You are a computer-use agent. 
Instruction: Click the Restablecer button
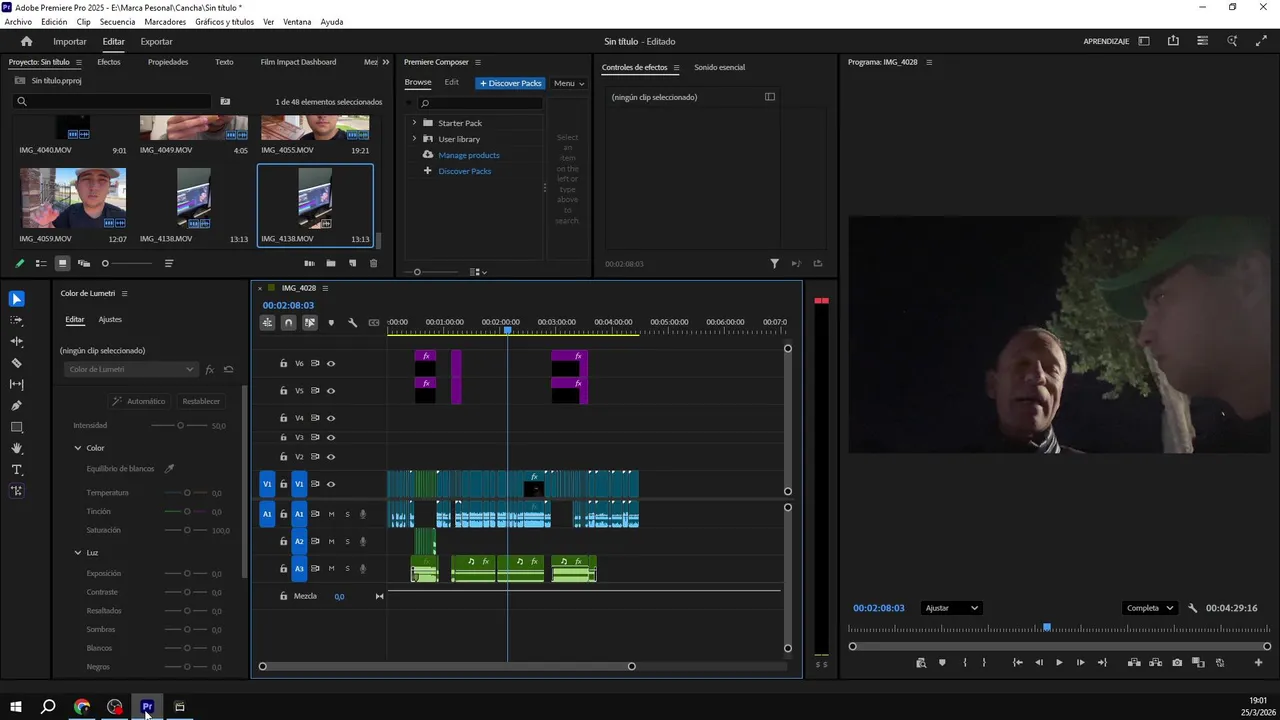click(x=201, y=401)
